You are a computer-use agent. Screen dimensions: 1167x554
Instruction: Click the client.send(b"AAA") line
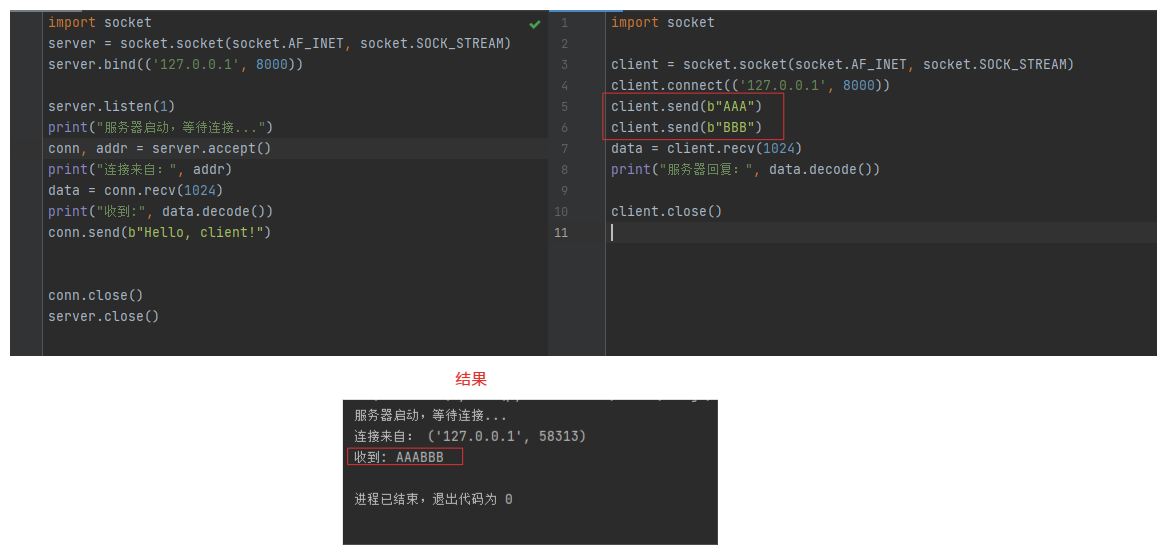[x=686, y=107]
